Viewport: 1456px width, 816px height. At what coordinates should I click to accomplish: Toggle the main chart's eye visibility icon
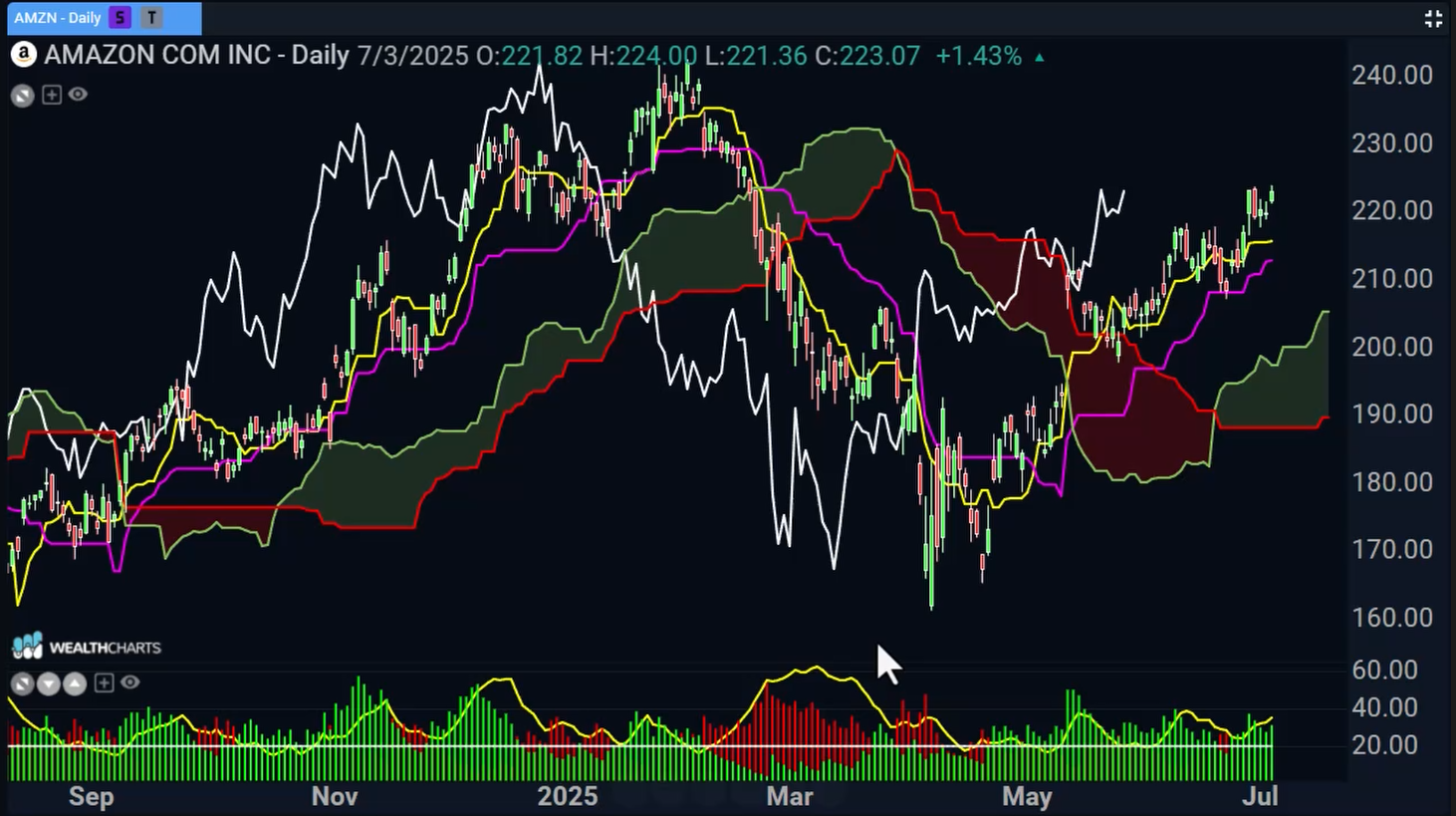[x=78, y=95]
